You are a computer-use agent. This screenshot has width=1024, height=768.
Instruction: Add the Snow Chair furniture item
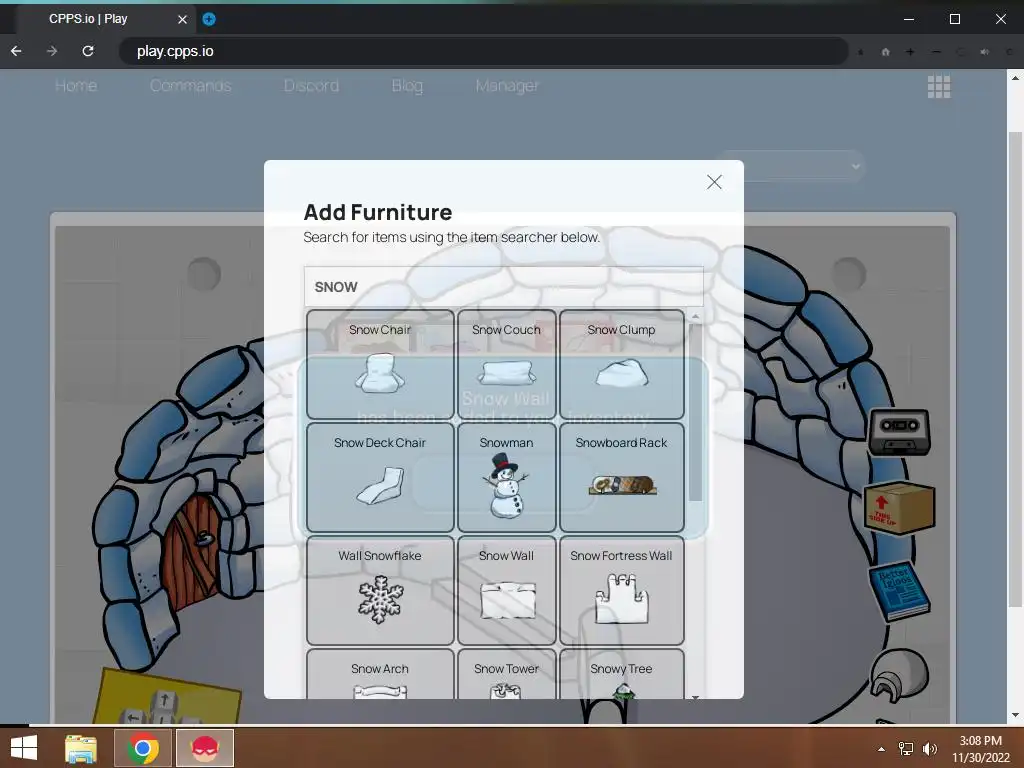pyautogui.click(x=380, y=364)
